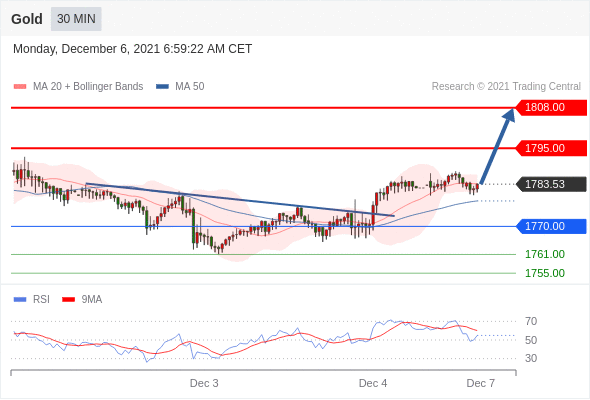Click the 1755.00 support level label

545,273
